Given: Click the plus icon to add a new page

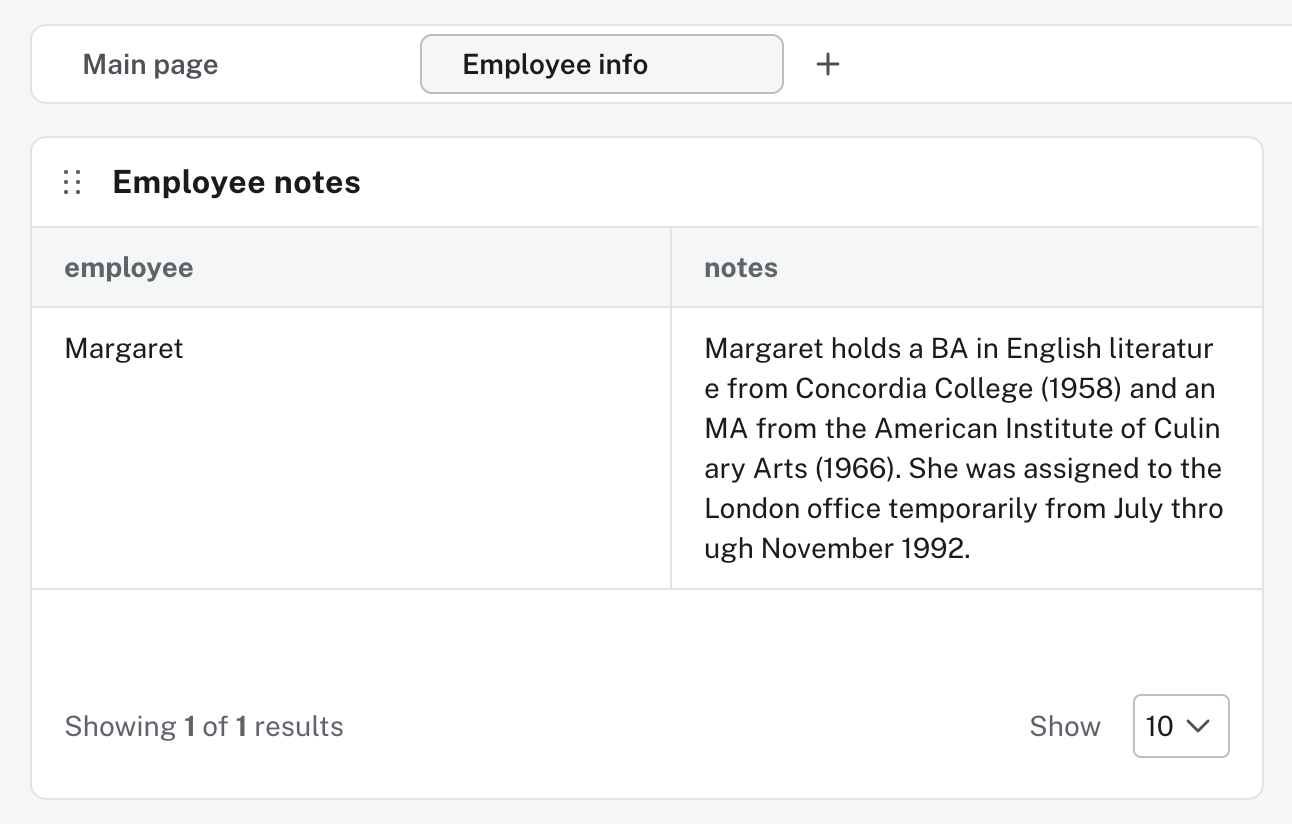Looking at the screenshot, I should [x=827, y=63].
